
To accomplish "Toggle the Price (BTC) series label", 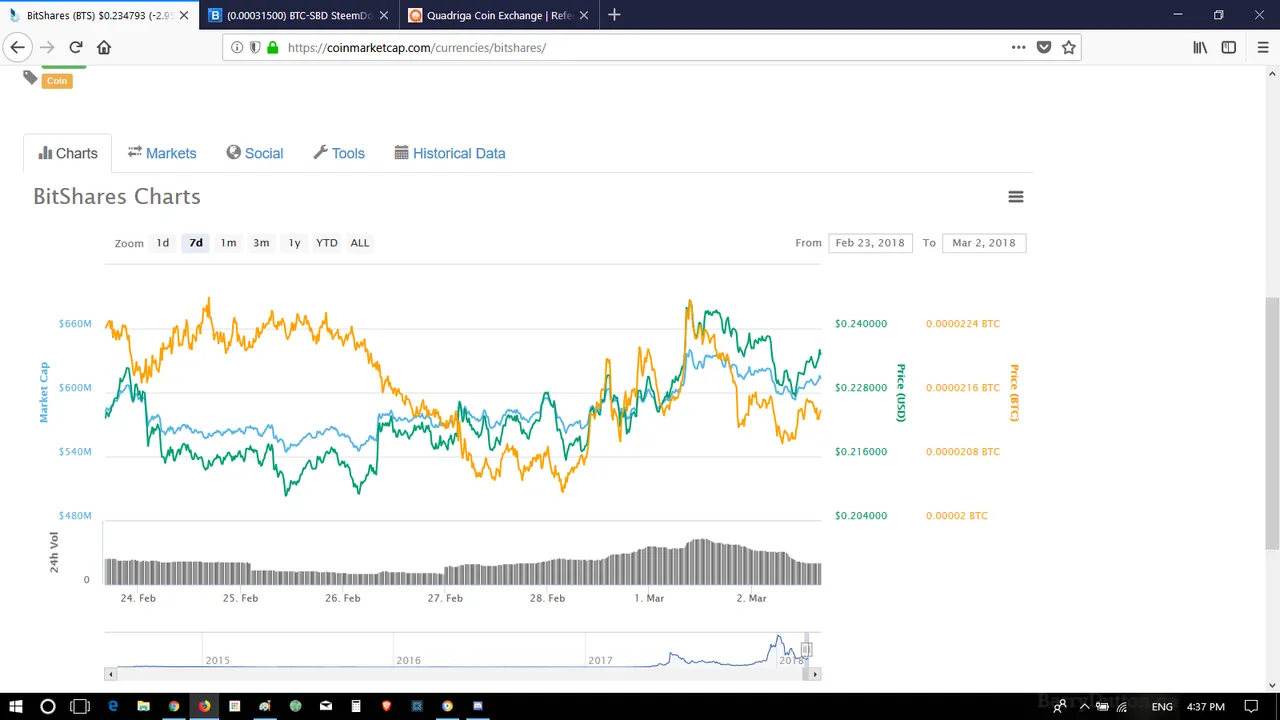I will [1013, 392].
